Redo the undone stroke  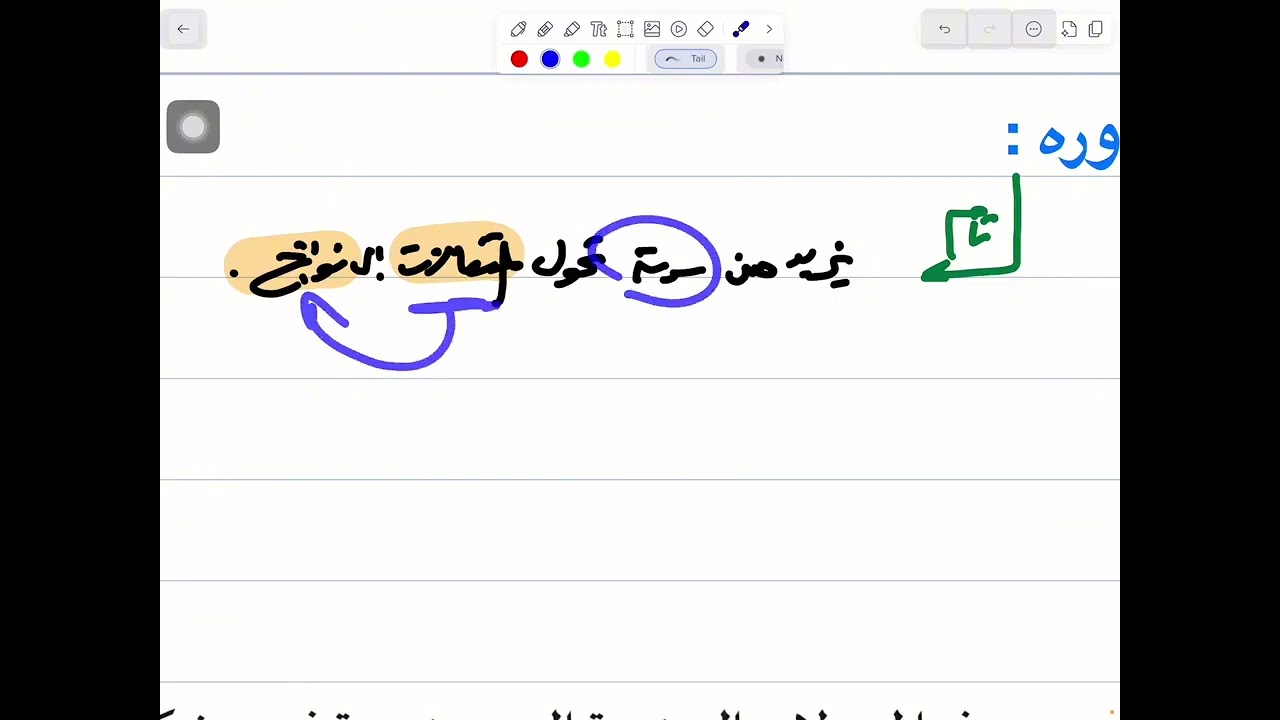pyautogui.click(x=989, y=29)
